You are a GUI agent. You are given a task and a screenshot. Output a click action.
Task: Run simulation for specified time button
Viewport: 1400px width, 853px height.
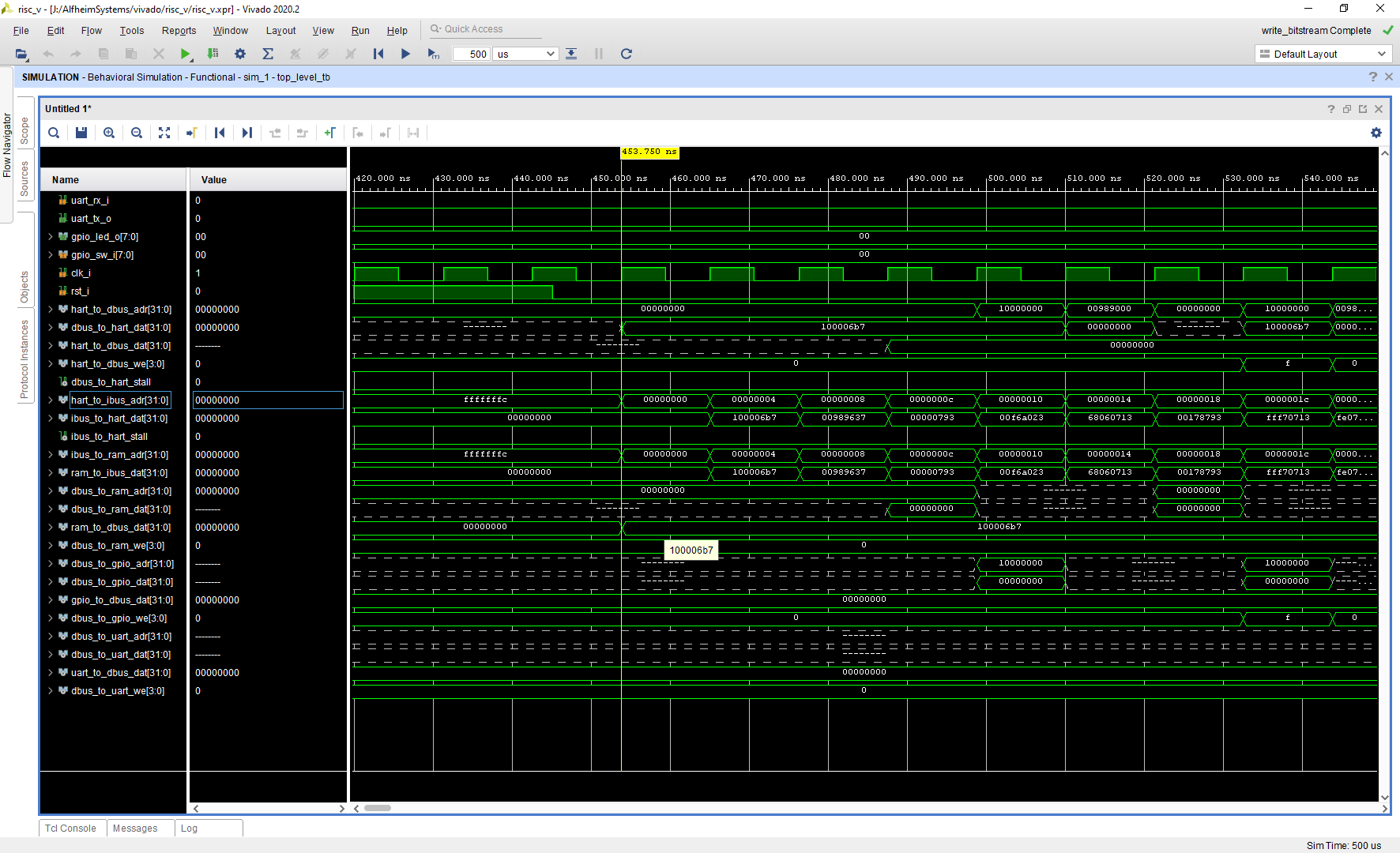tap(433, 54)
